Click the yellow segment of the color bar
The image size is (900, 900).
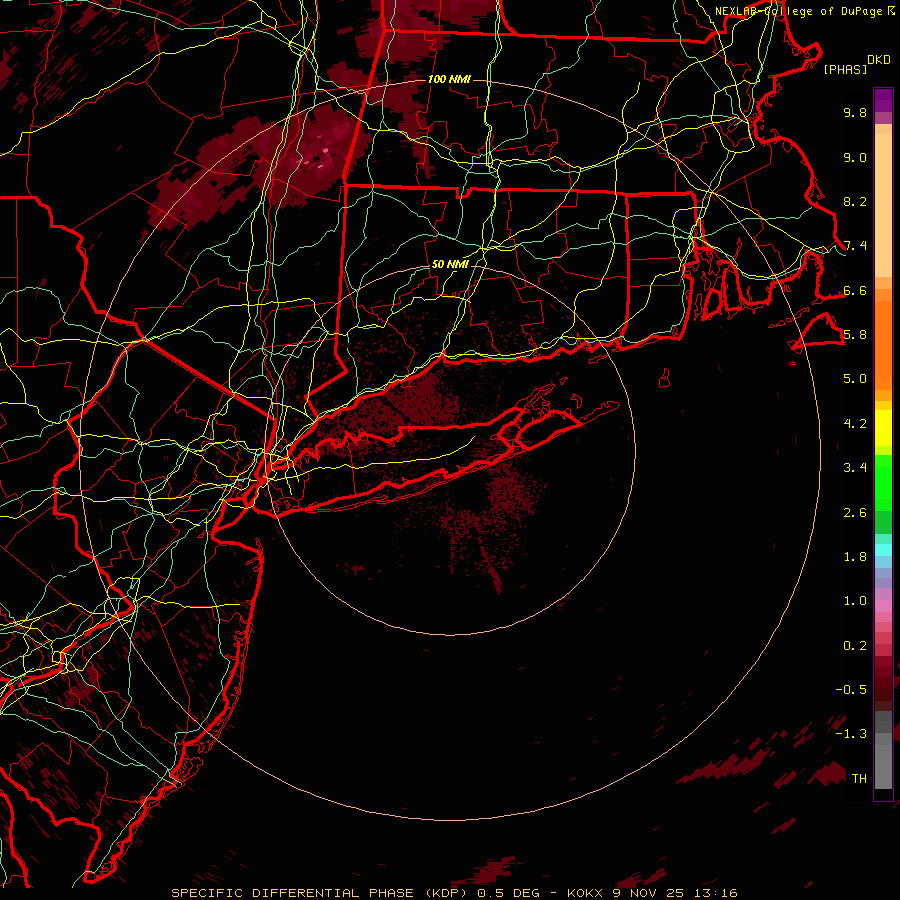[883, 428]
